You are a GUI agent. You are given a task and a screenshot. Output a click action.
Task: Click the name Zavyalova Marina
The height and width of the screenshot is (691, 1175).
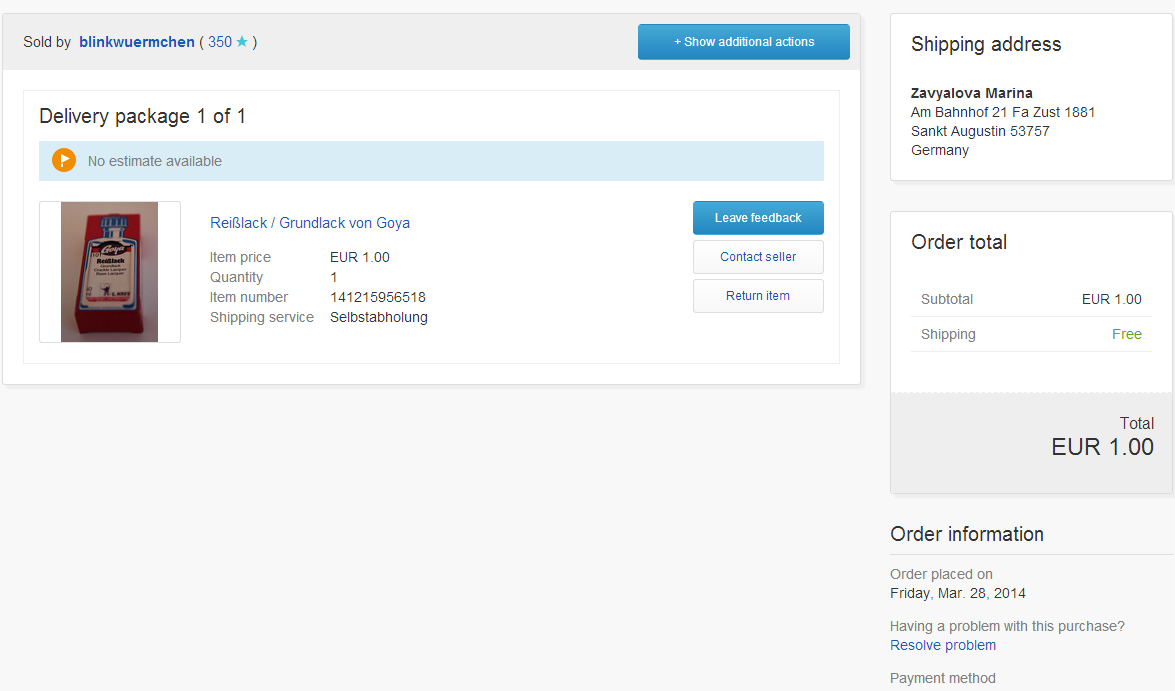pos(972,93)
